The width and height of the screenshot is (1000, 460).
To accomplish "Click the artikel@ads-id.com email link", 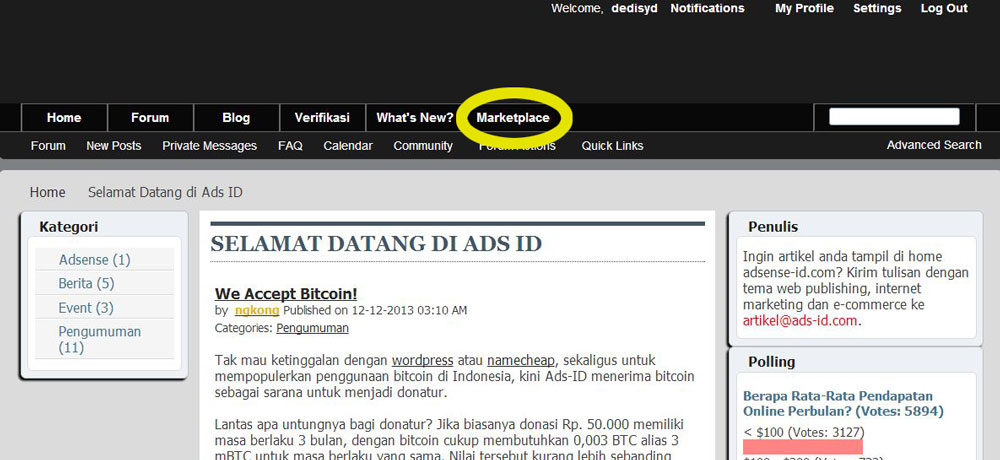I will [x=800, y=321].
